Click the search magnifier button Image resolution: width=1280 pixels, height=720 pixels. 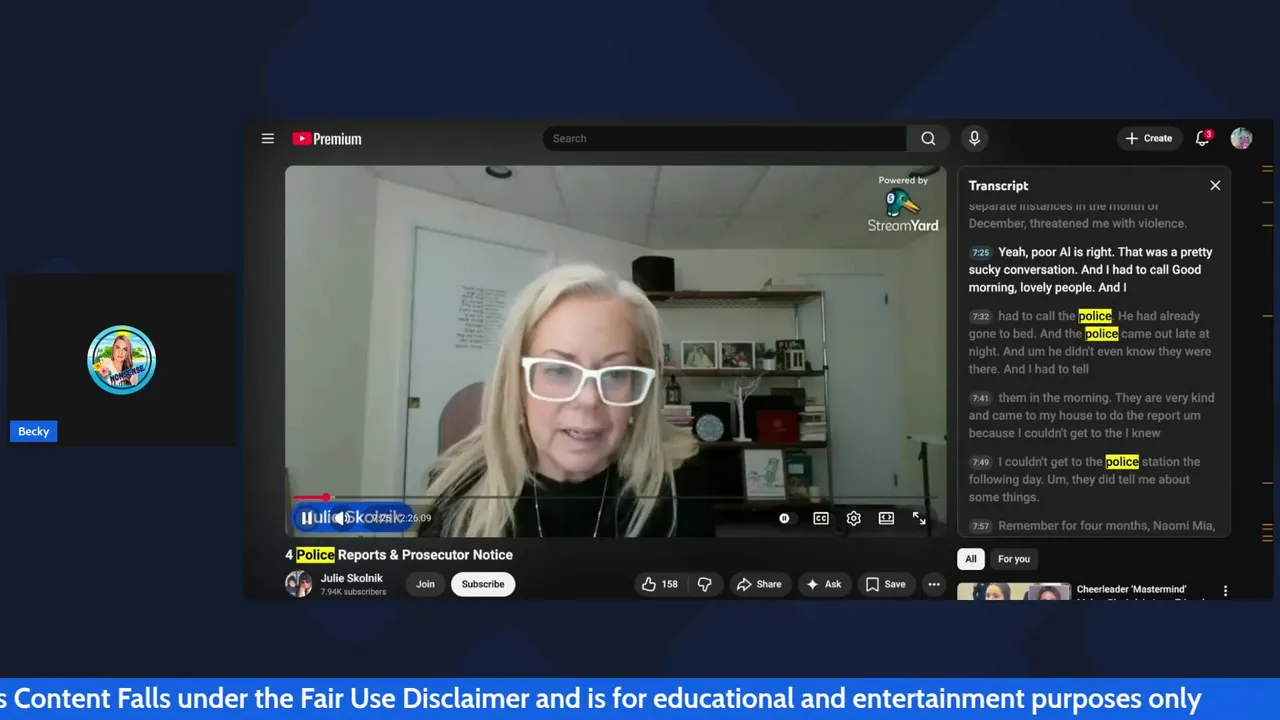[x=928, y=139]
